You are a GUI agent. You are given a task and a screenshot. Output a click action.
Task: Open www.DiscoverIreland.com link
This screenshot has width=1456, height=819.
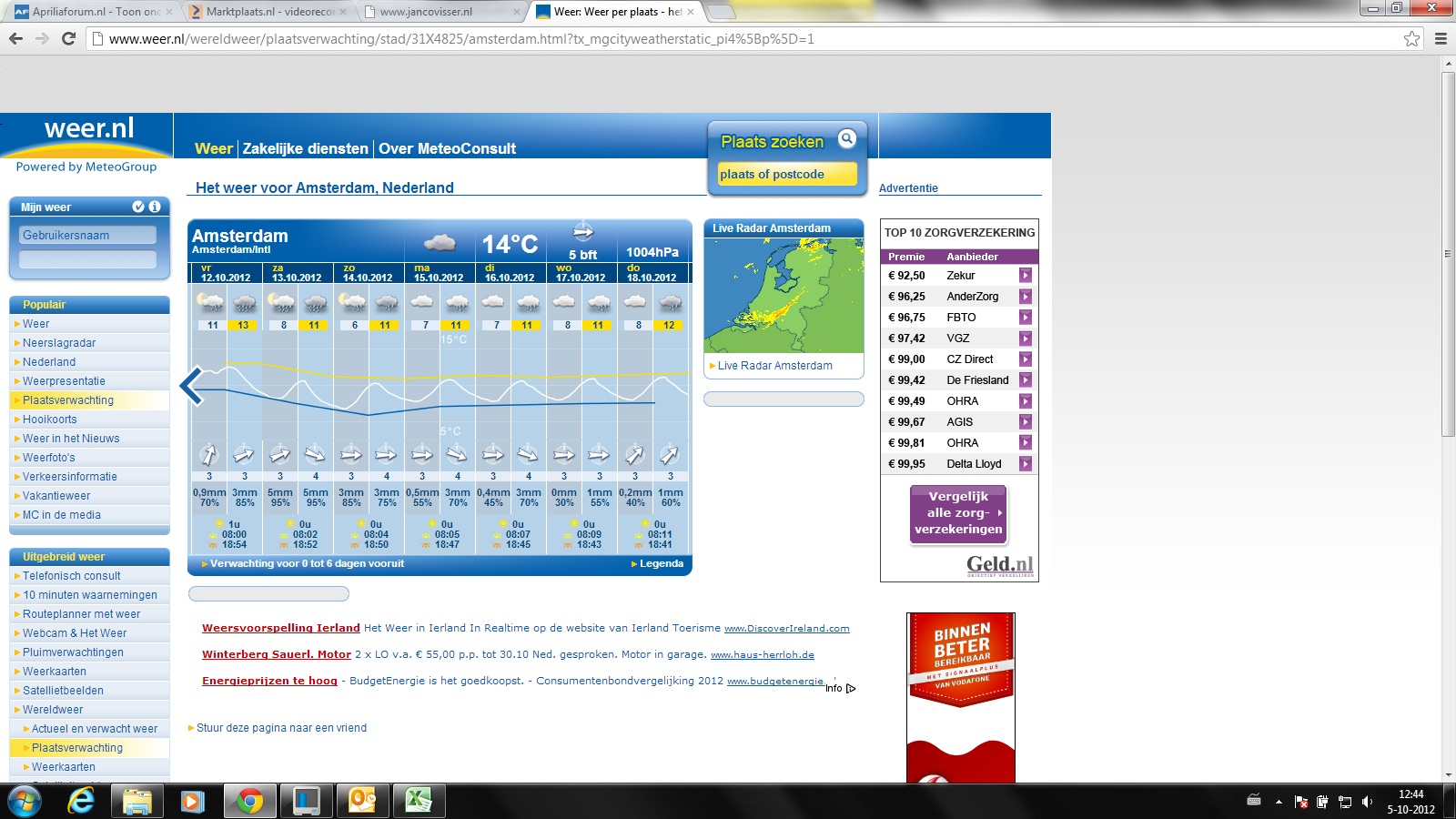(x=786, y=628)
